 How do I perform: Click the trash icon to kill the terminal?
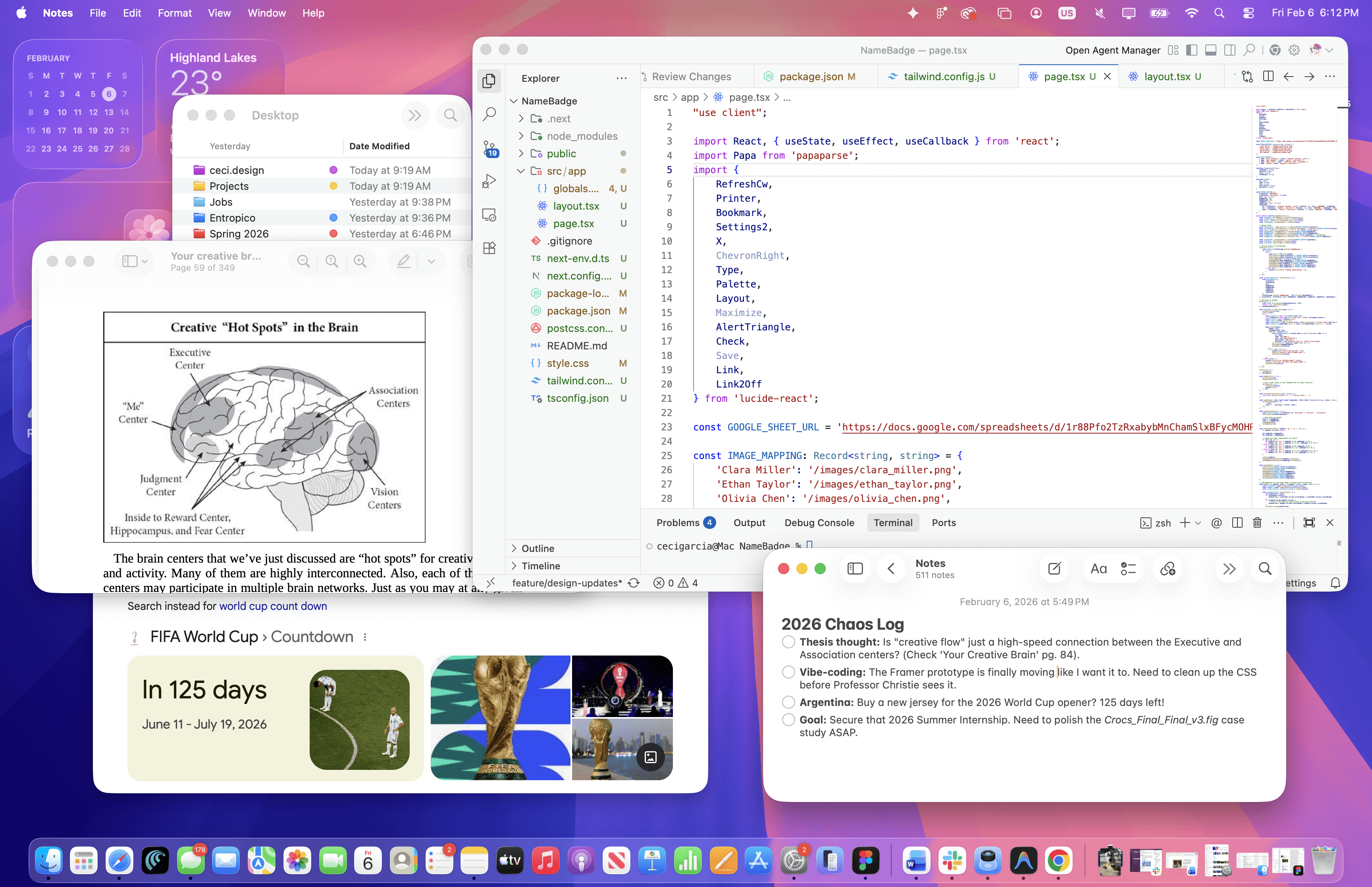click(1257, 523)
